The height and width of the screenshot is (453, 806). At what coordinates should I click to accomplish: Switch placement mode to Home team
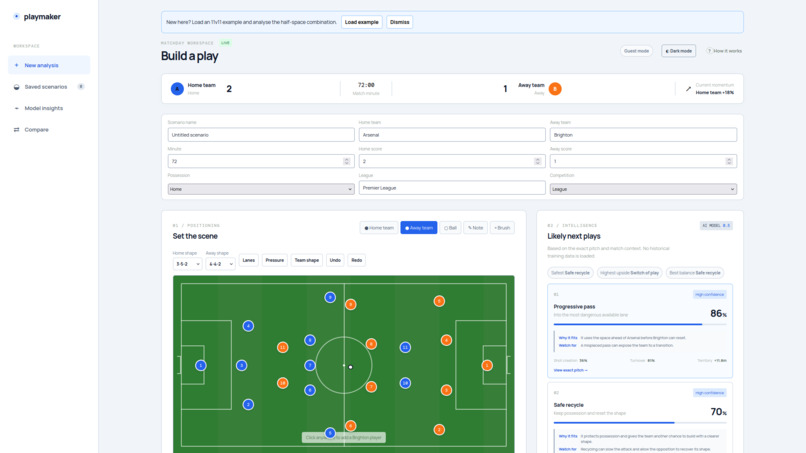[379, 228]
